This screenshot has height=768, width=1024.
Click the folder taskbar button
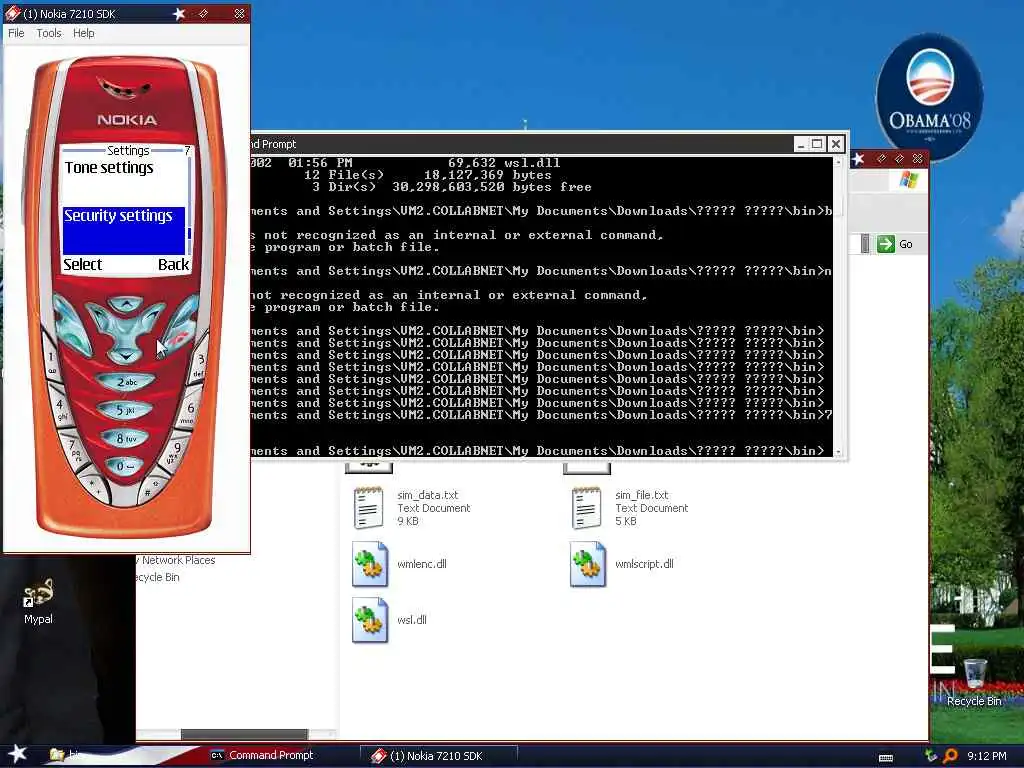point(65,756)
